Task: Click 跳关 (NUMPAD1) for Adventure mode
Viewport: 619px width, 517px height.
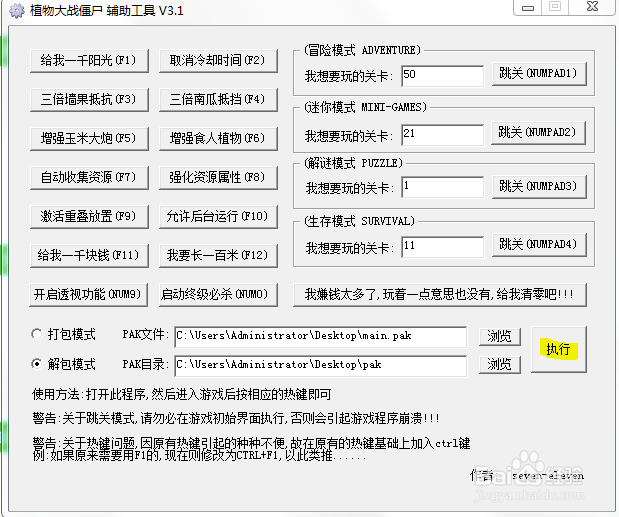Action: point(539,73)
